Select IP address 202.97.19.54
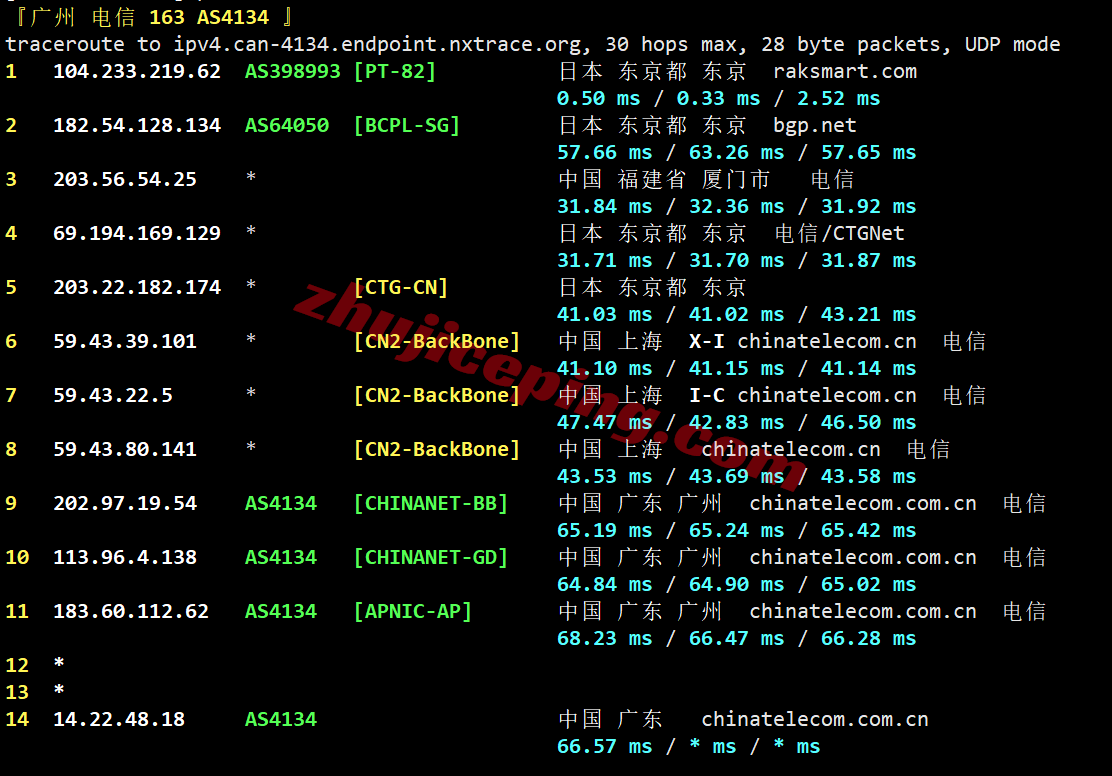Image resolution: width=1112 pixels, height=776 pixels. [x=125, y=504]
